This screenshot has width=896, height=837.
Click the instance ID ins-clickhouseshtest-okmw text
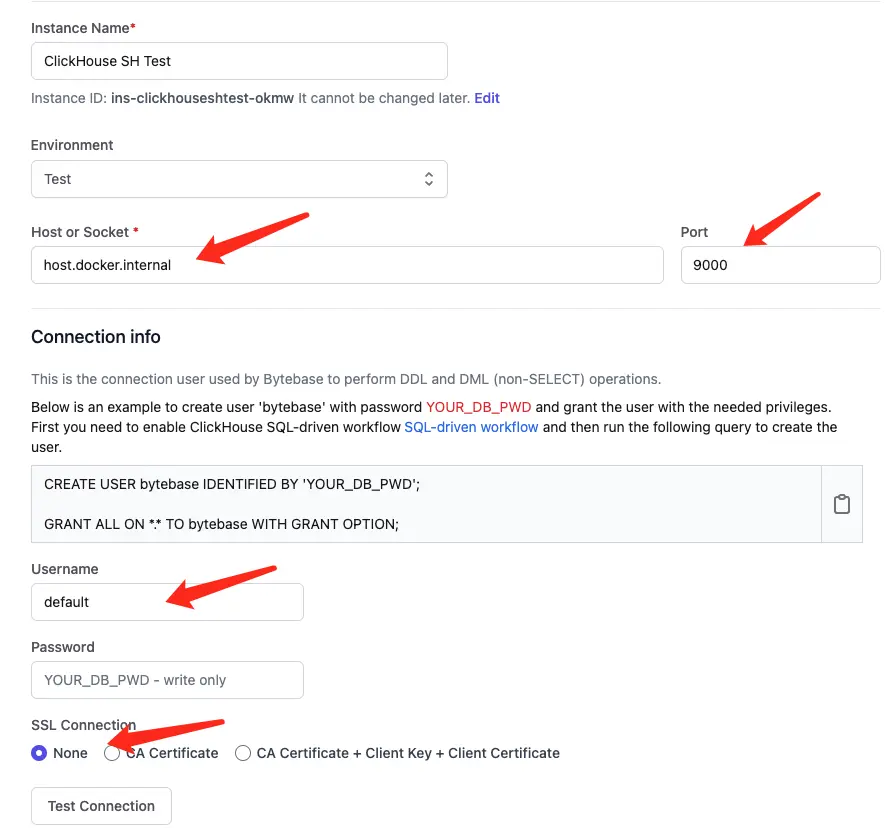click(202, 98)
